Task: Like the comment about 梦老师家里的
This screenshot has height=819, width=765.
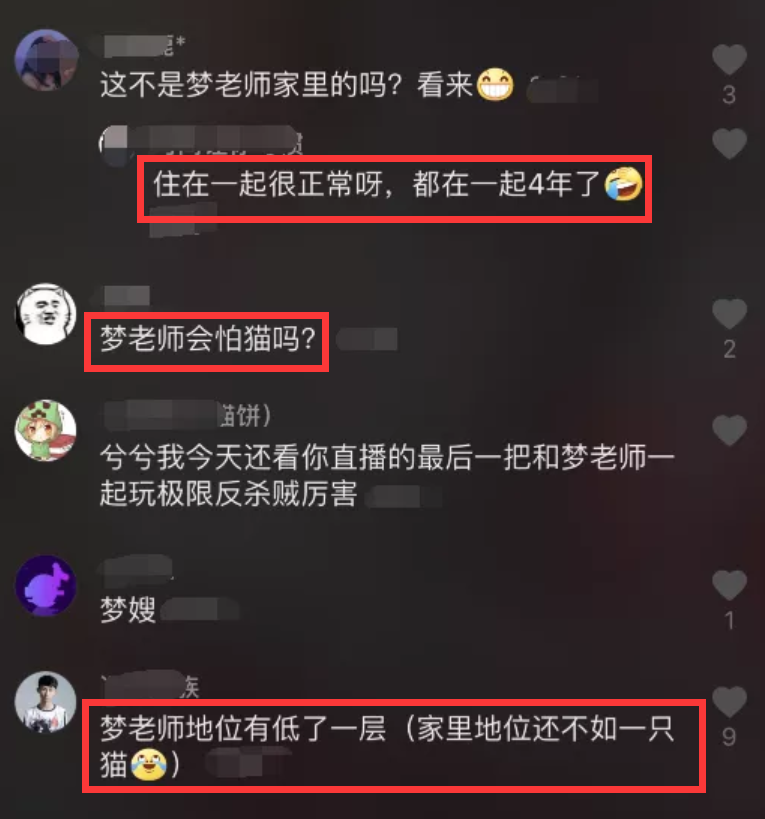Action: pos(729,59)
